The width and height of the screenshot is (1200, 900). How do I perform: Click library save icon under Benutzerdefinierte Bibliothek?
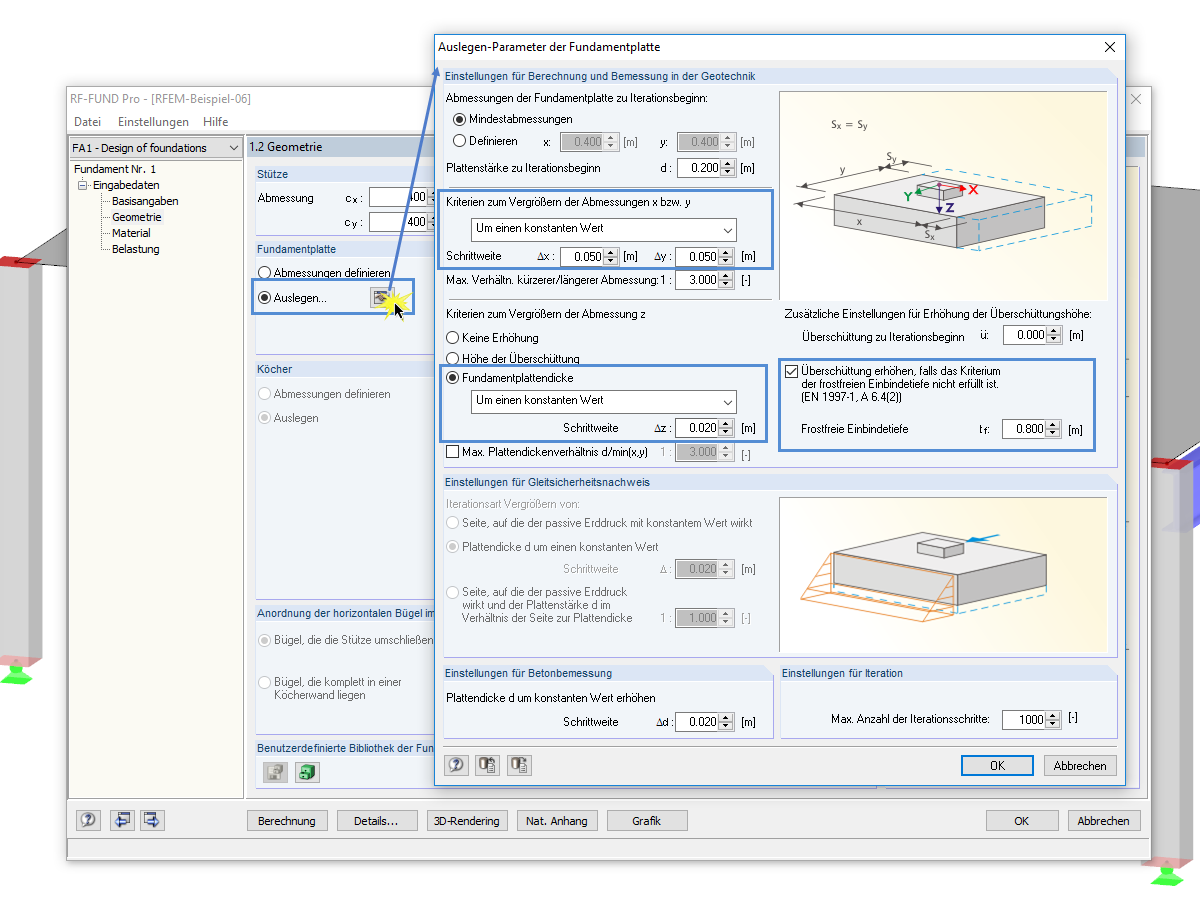point(275,772)
